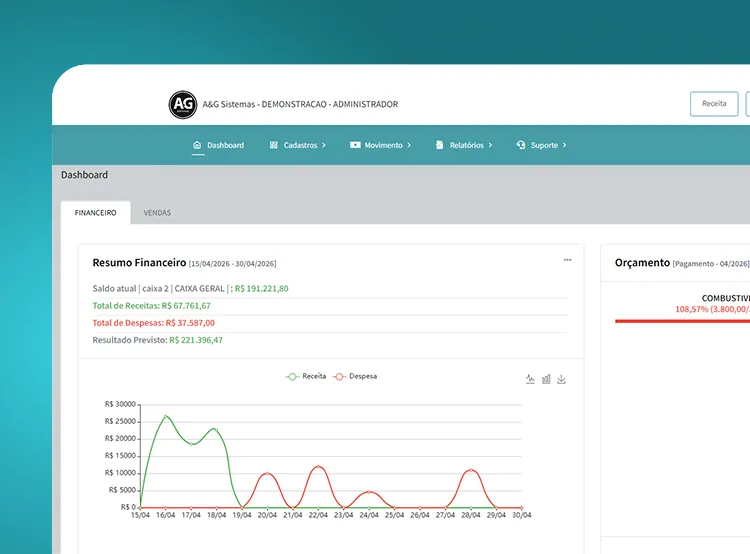Screen dimensions: 750x554
Task: Click the Orçamento heading
Action: coord(642,263)
